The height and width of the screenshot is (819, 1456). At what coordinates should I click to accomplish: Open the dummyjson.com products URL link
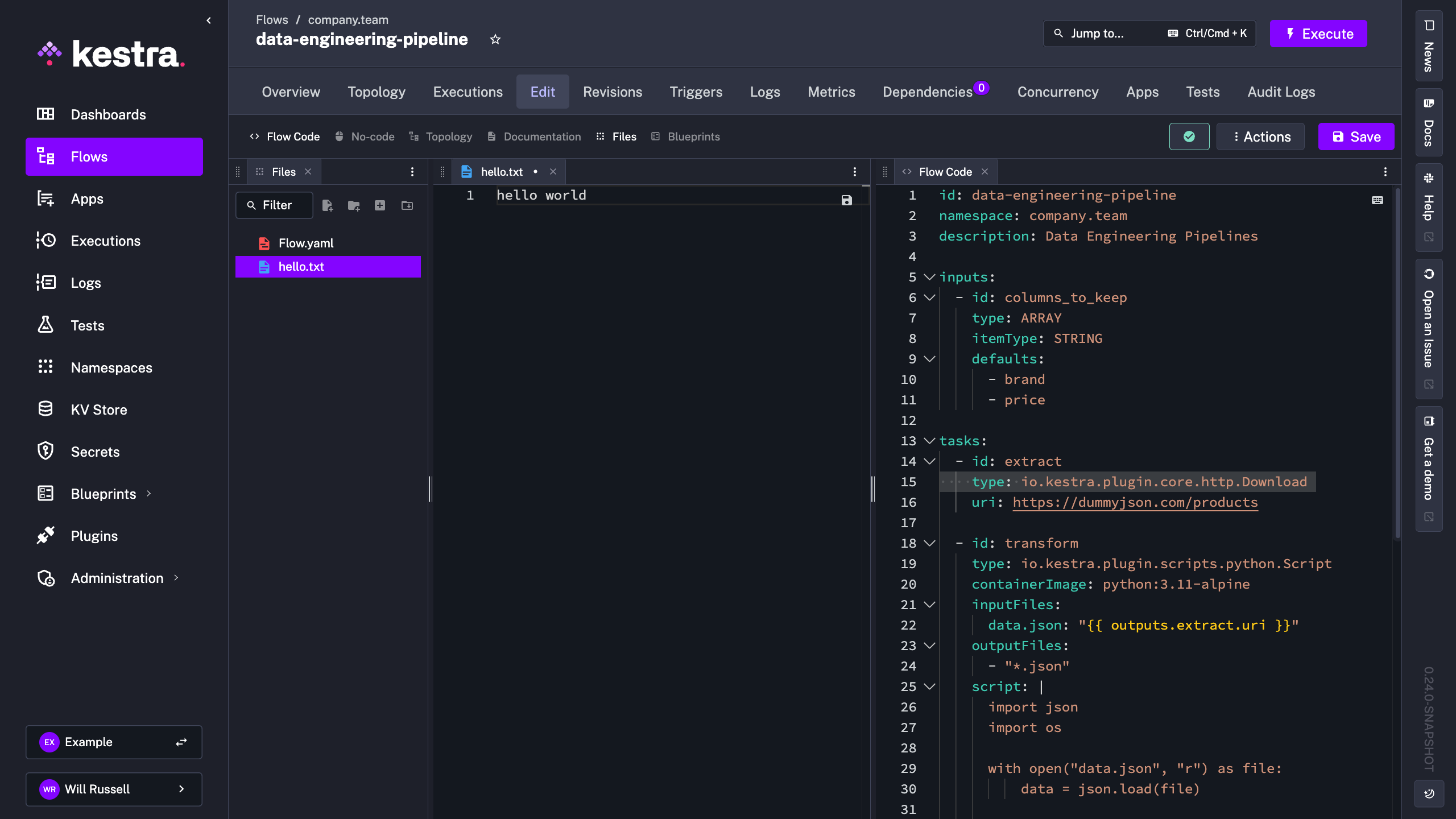(x=1135, y=502)
